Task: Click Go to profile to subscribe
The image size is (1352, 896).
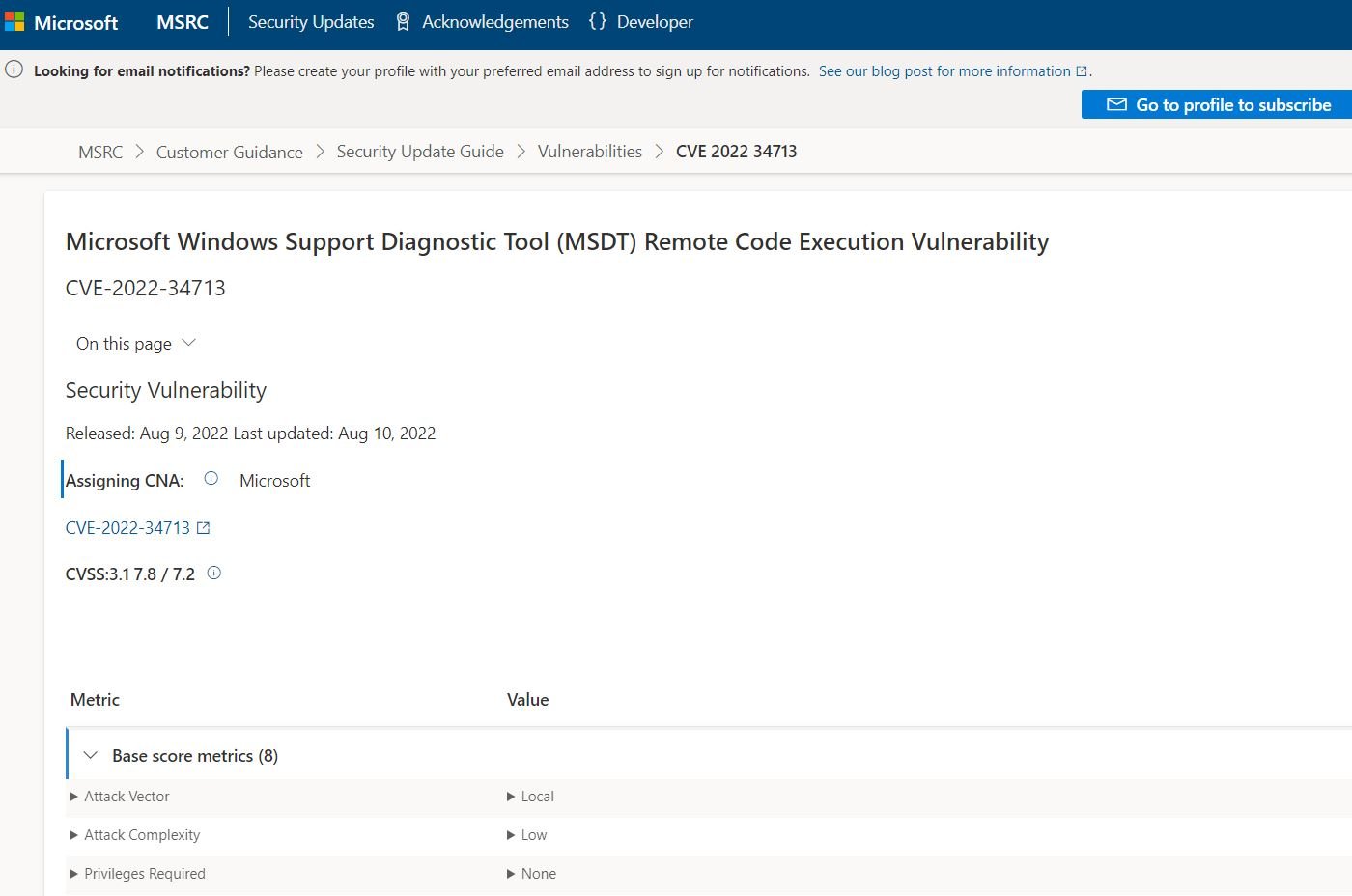Action: coord(1217,104)
